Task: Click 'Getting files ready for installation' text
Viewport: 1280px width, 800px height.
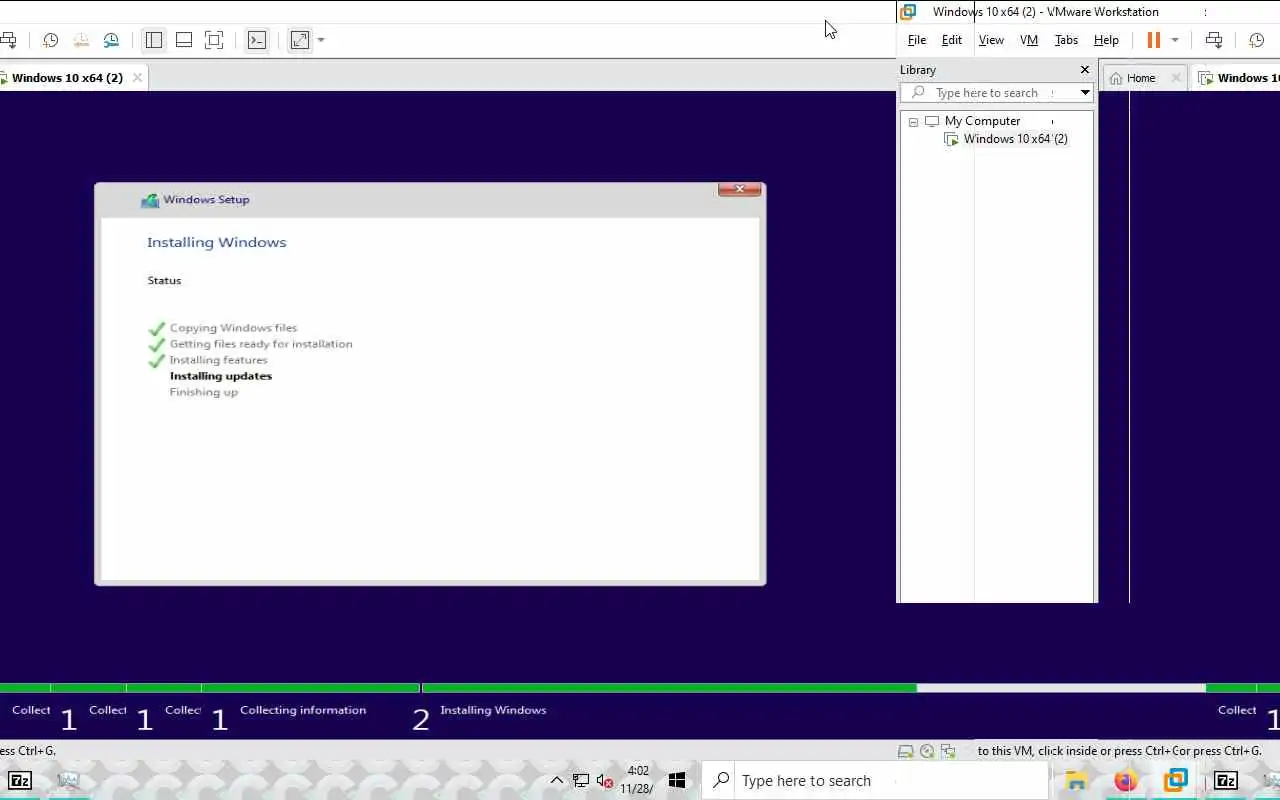Action: [261, 344]
